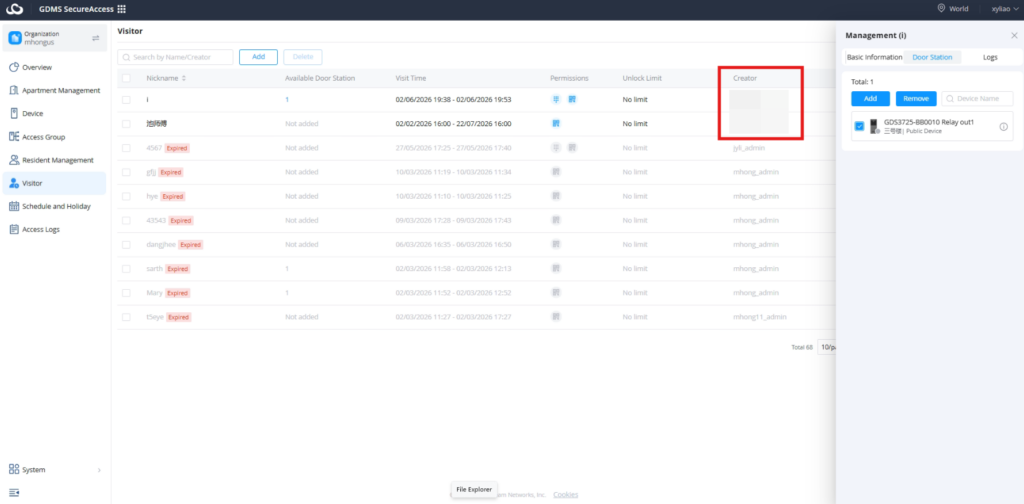Click the permission icon in the Mary row

click(556, 292)
